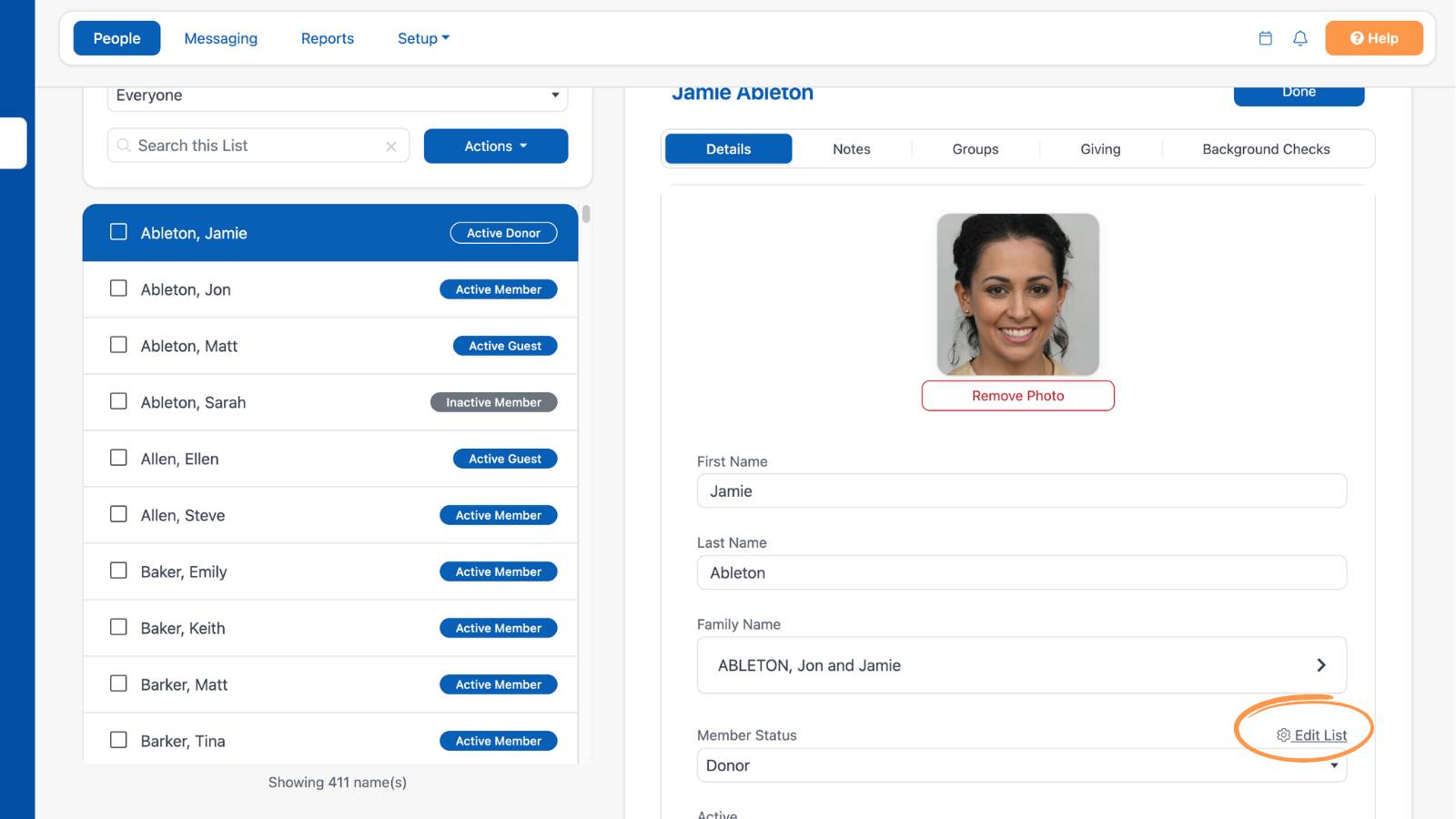
Task: Check the box next to Ableton, Matt
Action: pyautogui.click(x=118, y=345)
